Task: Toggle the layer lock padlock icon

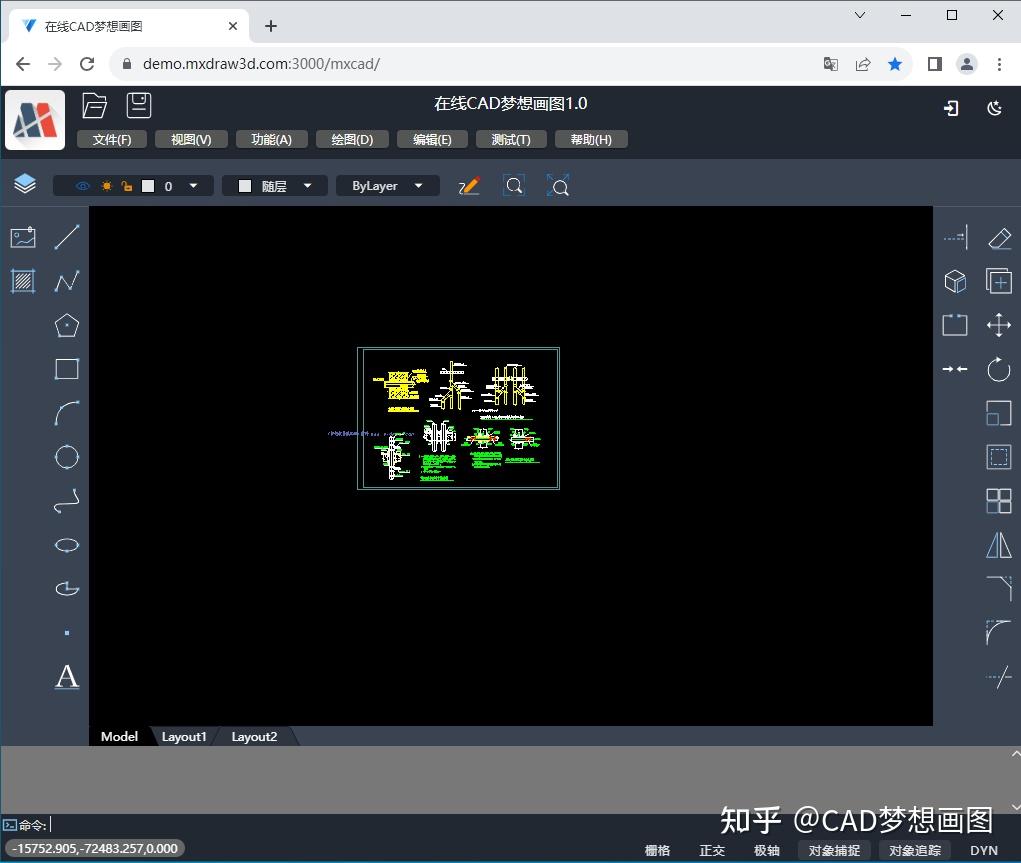Action: click(x=126, y=185)
